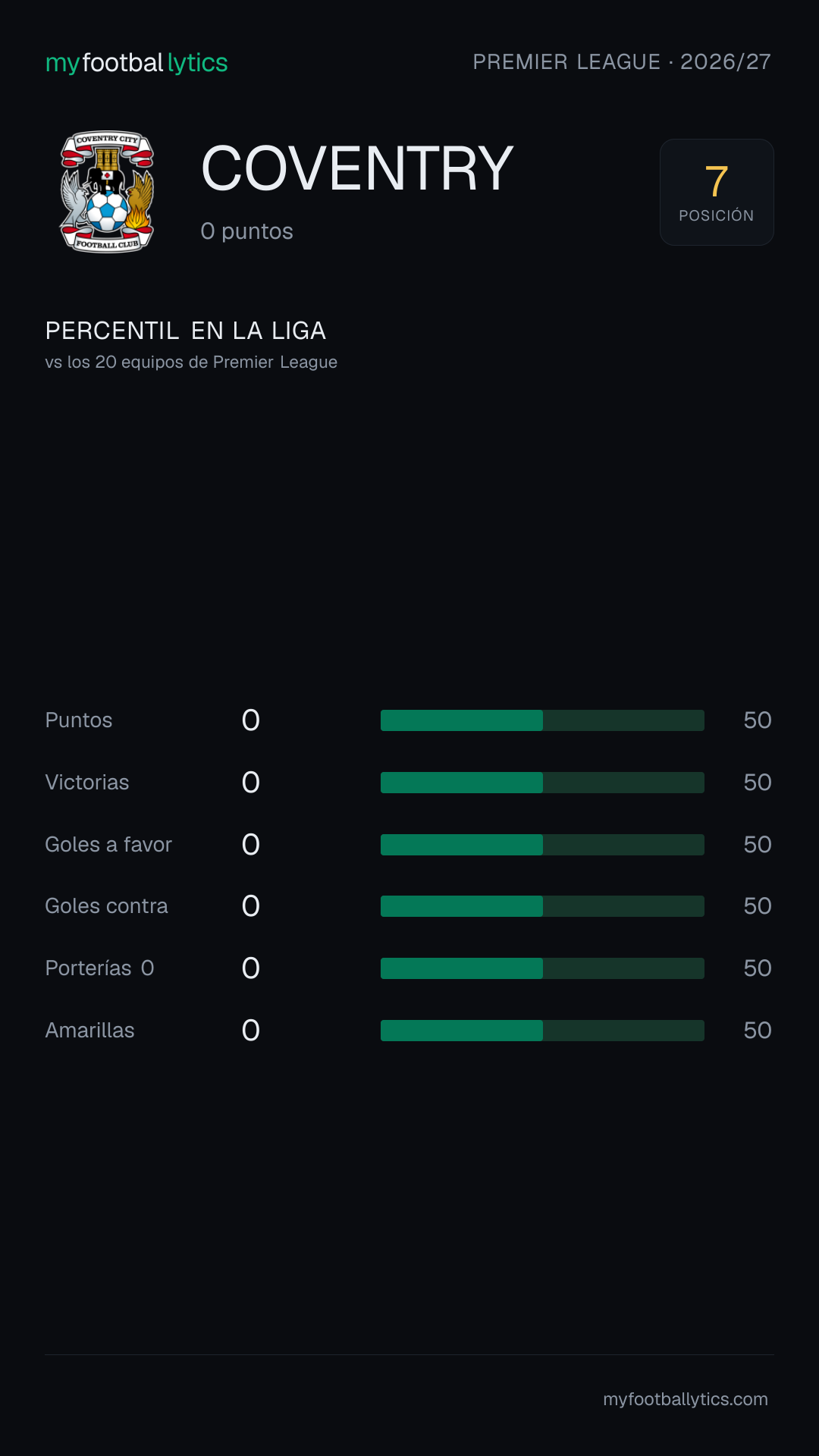Select the Puntos stat label

[79, 720]
